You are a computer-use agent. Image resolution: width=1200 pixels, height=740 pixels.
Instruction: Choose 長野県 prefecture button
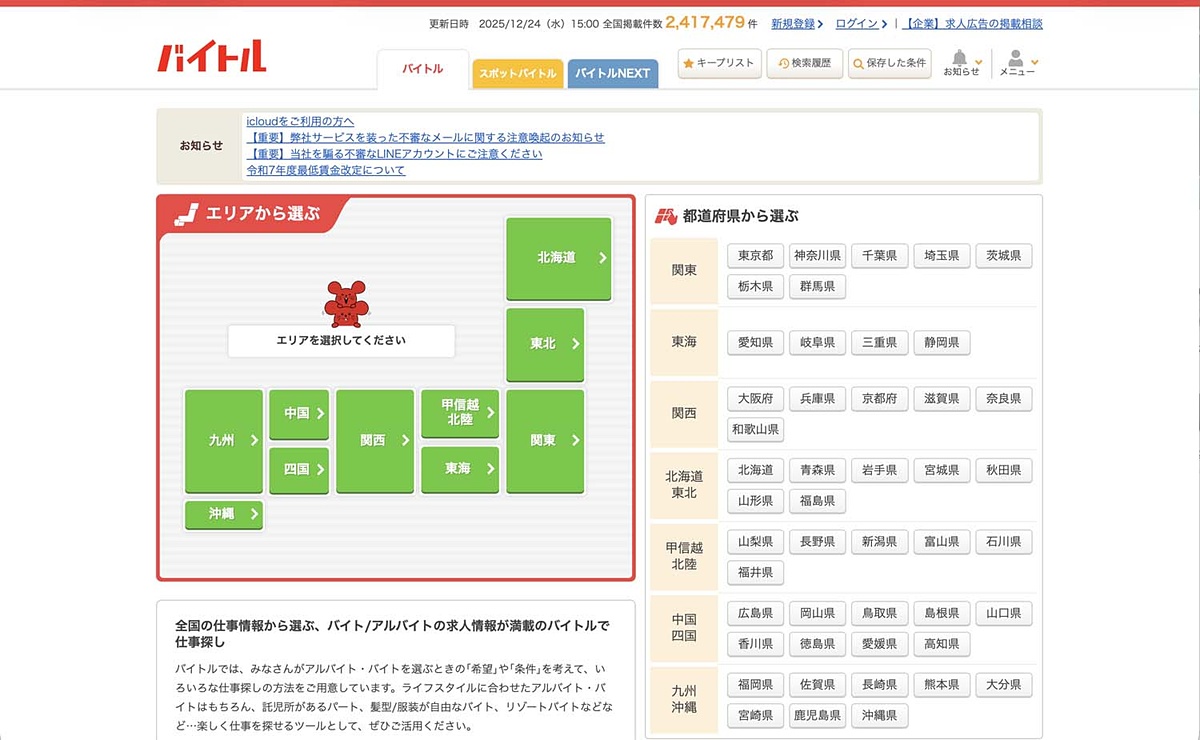[817, 542]
